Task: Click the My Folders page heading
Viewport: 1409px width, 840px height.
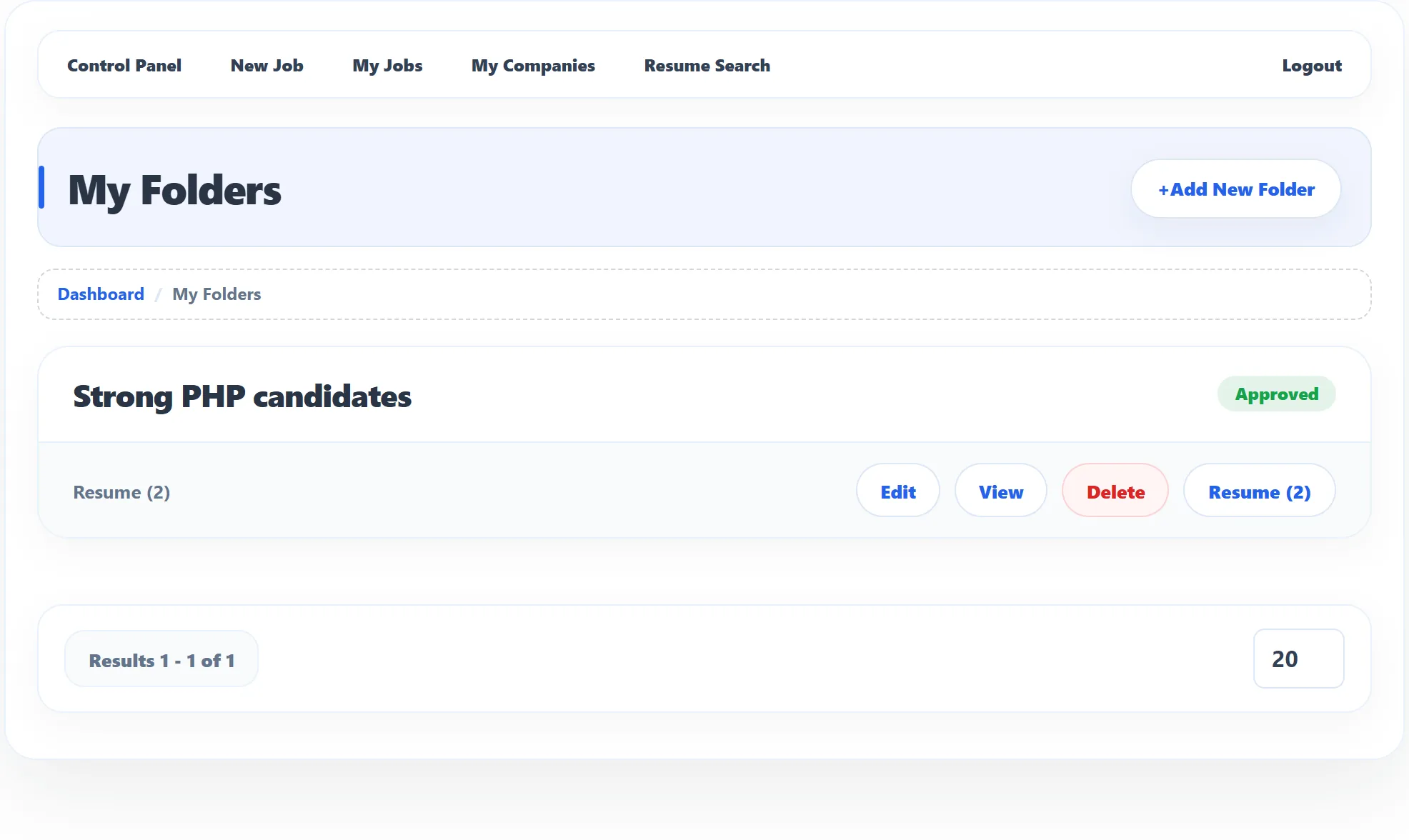Action: [174, 190]
